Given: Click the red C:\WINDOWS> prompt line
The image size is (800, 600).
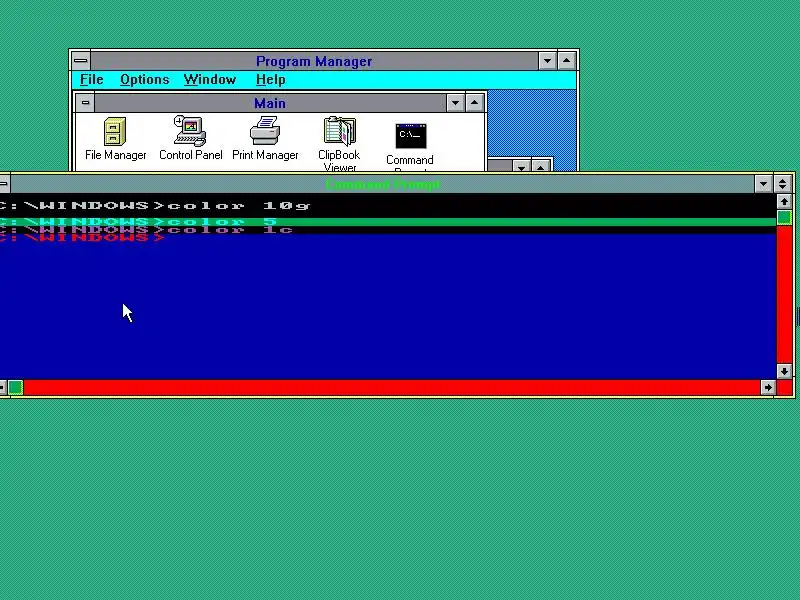Looking at the screenshot, I should 82,238.
